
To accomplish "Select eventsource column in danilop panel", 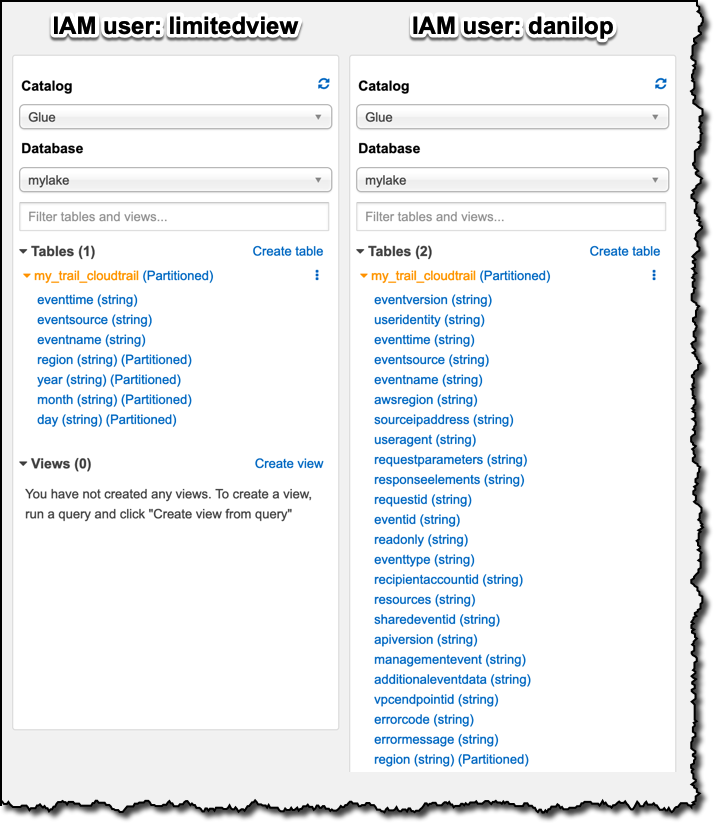I will [x=432, y=360].
